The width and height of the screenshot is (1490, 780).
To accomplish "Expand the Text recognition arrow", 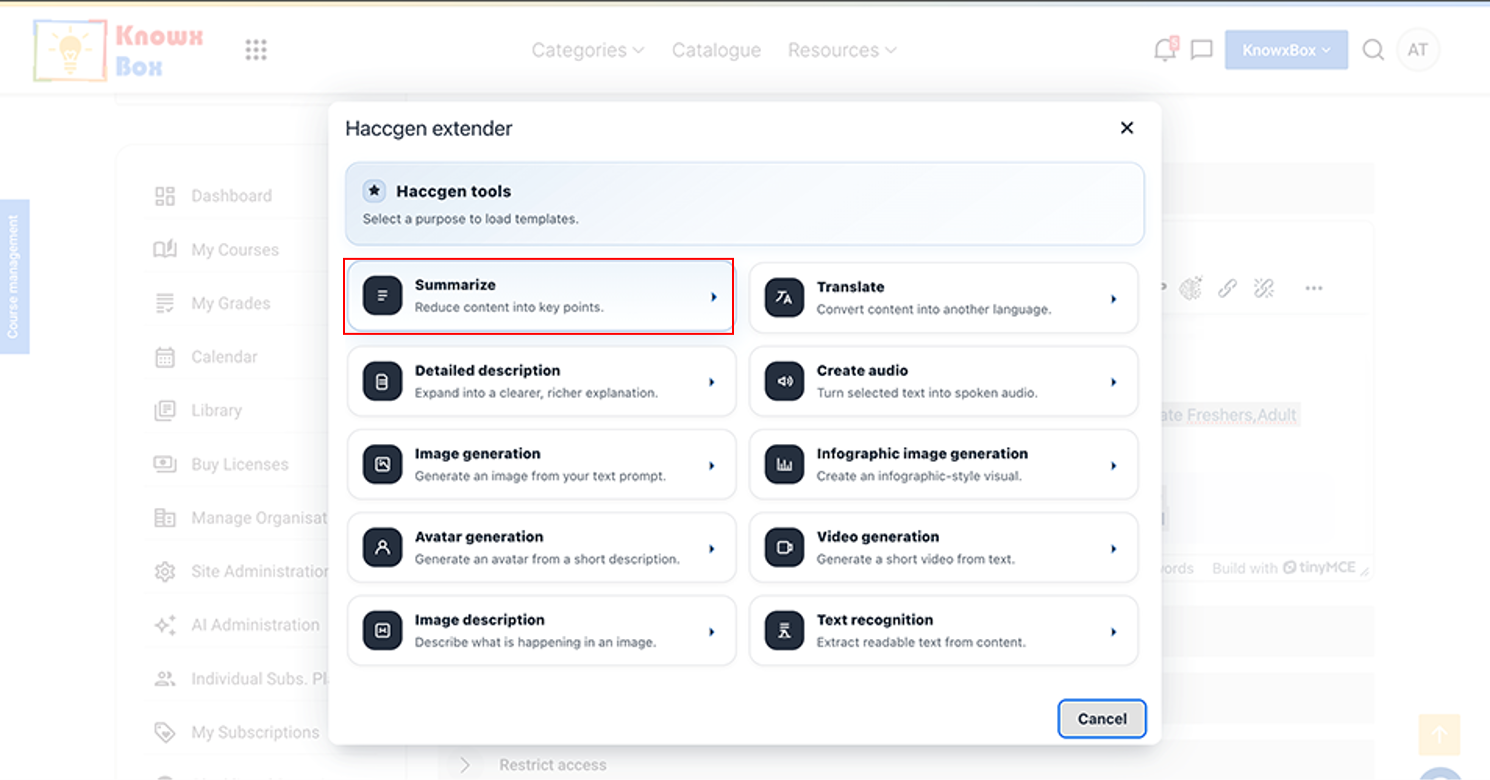I will coord(1113,631).
